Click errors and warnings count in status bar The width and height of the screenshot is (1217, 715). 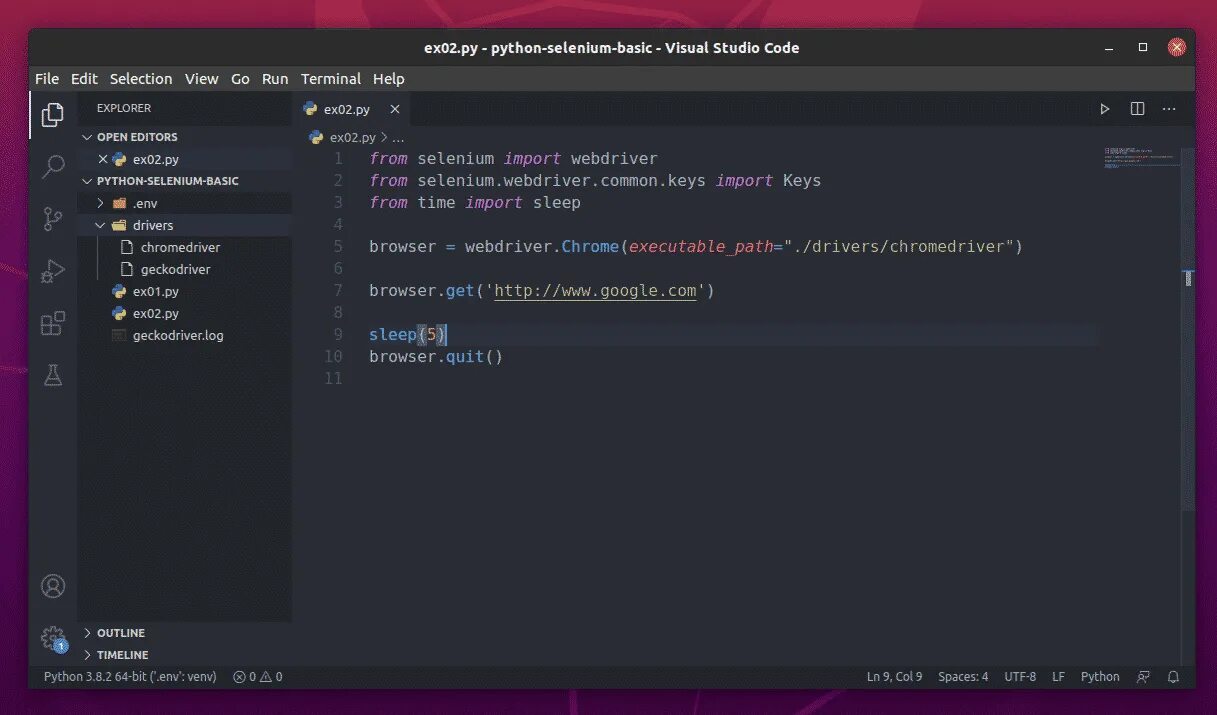point(258,677)
